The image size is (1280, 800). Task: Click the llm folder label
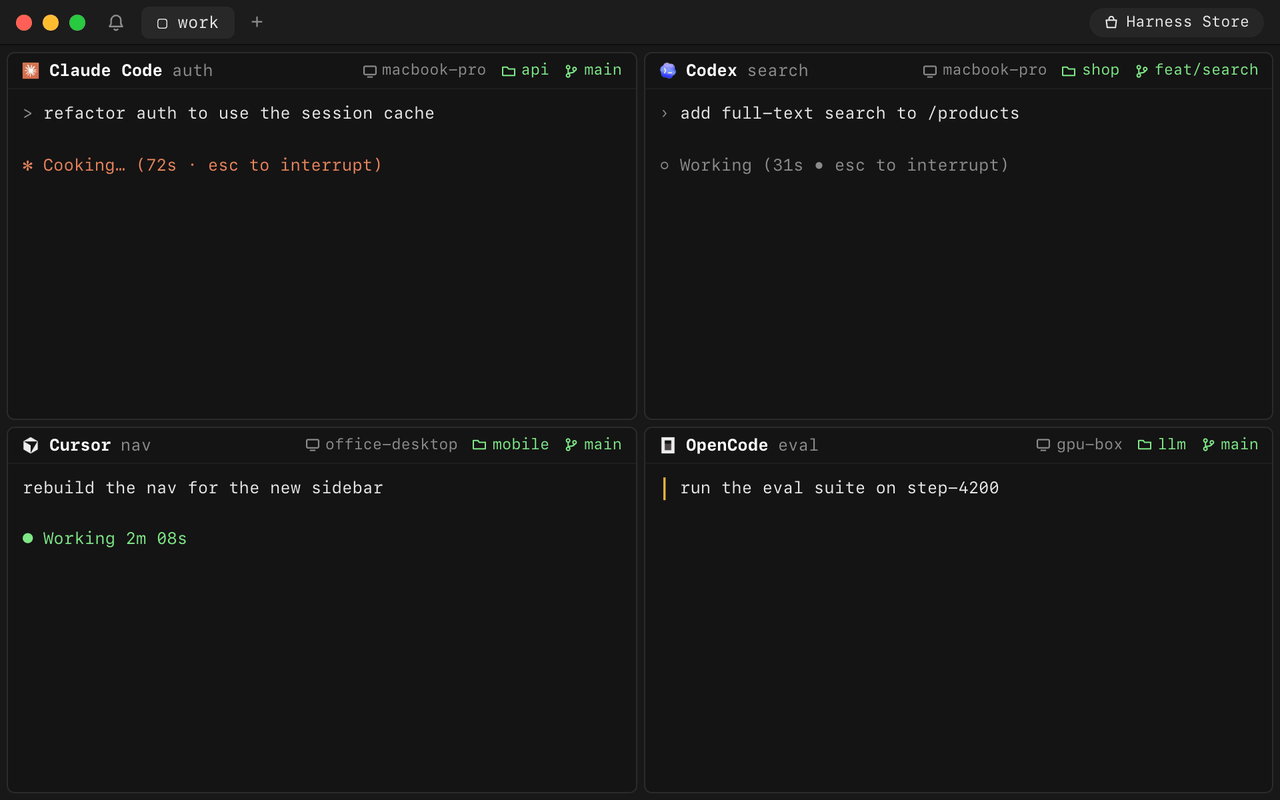pyautogui.click(x=1172, y=444)
